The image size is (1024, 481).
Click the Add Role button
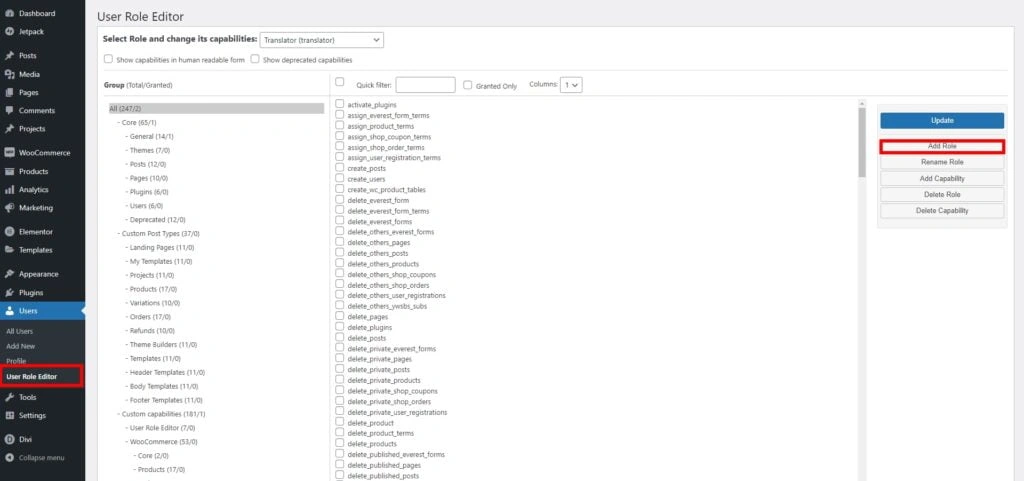[941, 147]
